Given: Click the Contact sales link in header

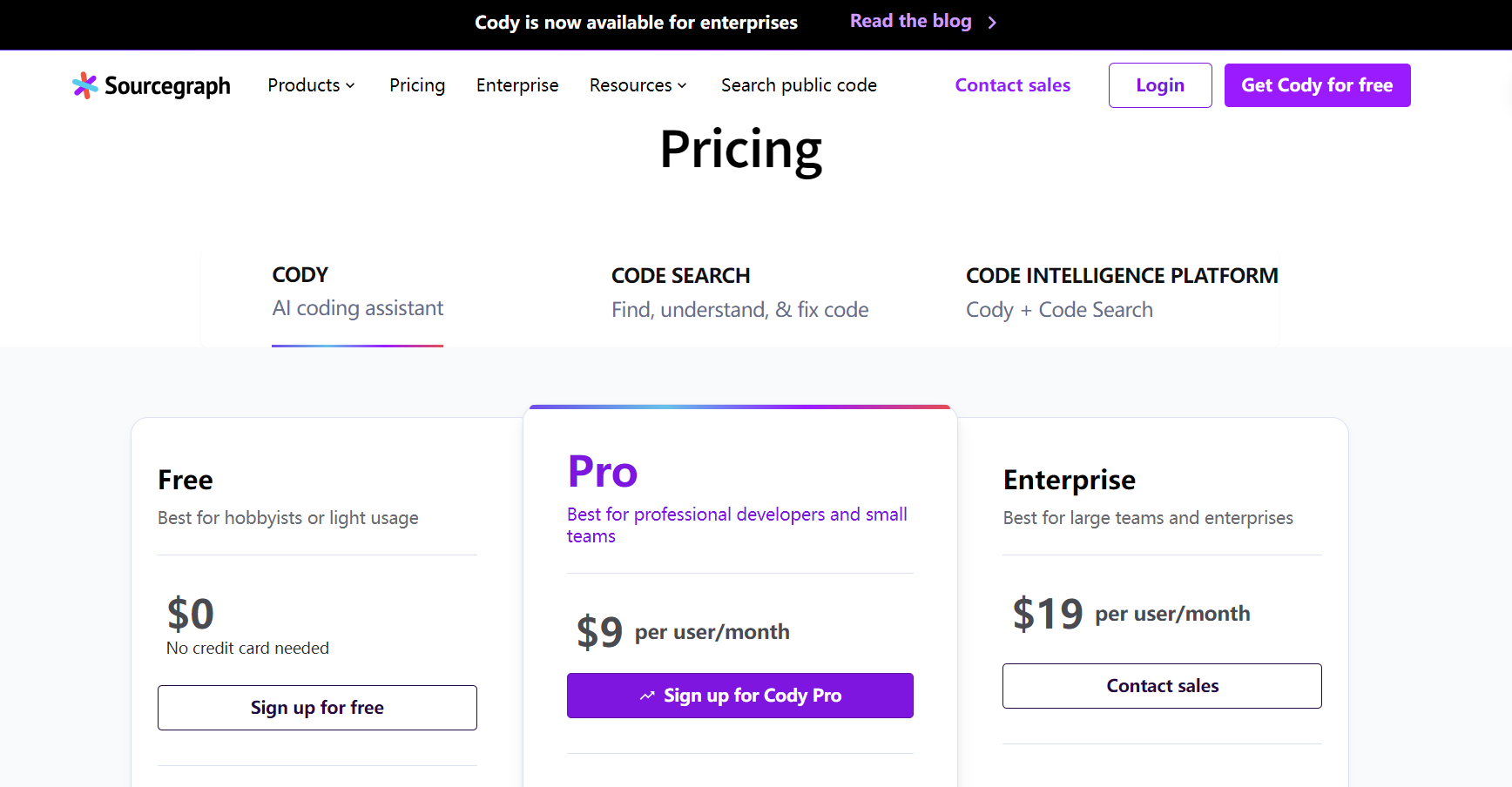Looking at the screenshot, I should coord(1012,85).
